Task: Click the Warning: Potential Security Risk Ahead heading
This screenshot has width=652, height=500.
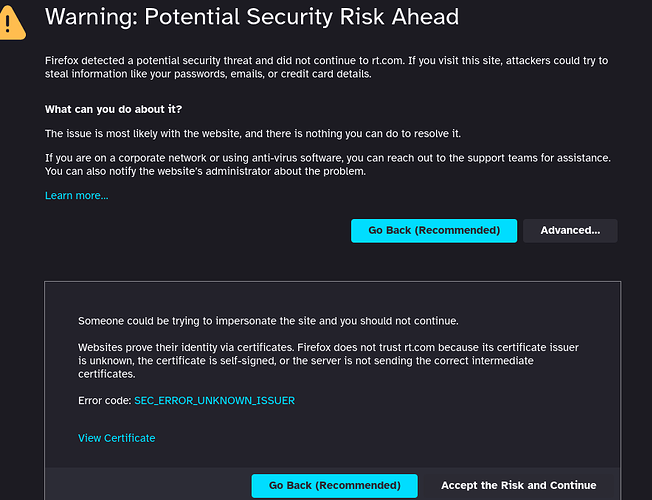Action: tap(252, 17)
